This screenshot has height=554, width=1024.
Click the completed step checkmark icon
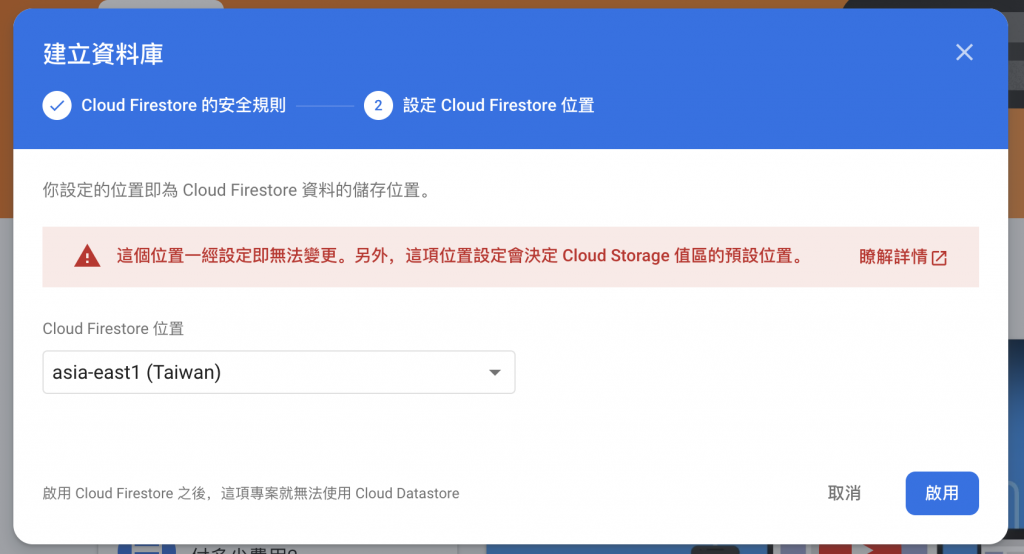click(x=57, y=106)
